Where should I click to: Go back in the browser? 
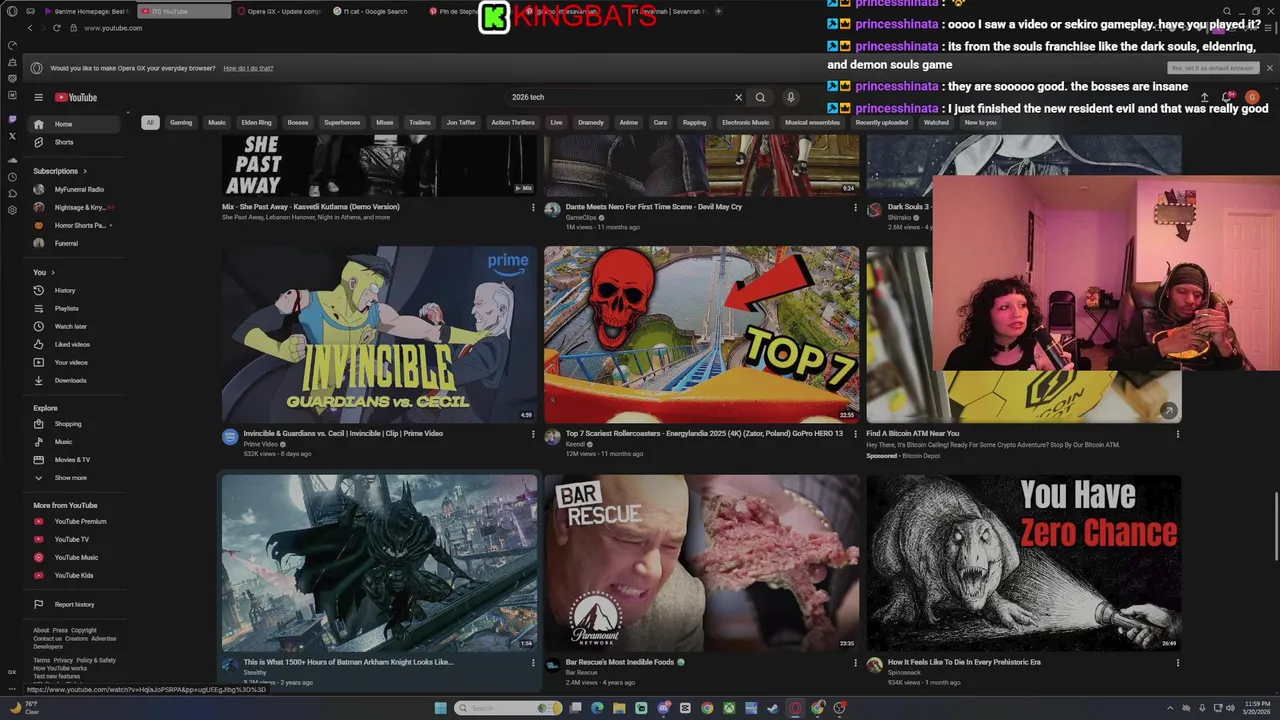pyautogui.click(x=30, y=28)
